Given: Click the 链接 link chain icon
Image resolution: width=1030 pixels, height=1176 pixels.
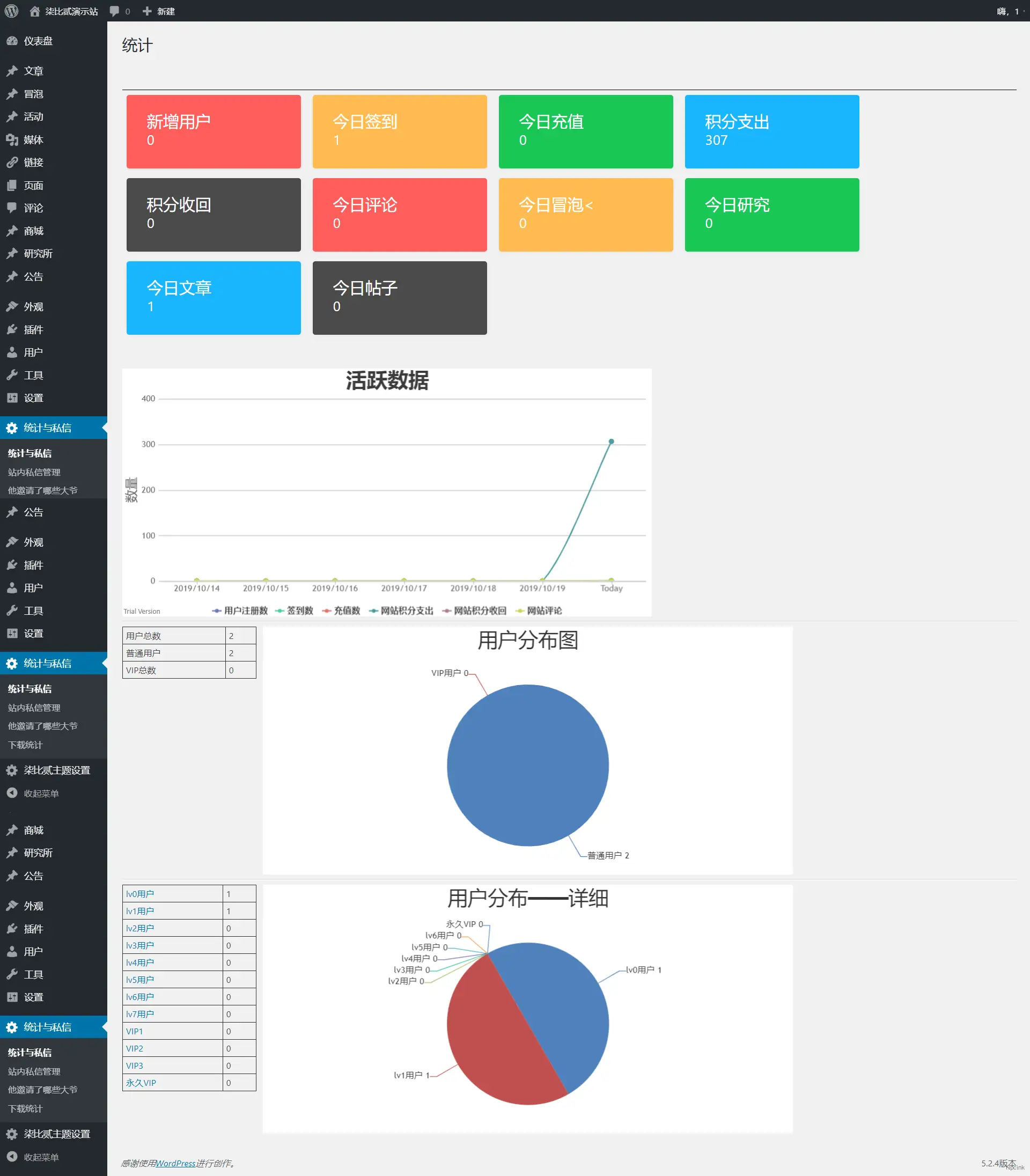Looking at the screenshot, I should (x=12, y=163).
